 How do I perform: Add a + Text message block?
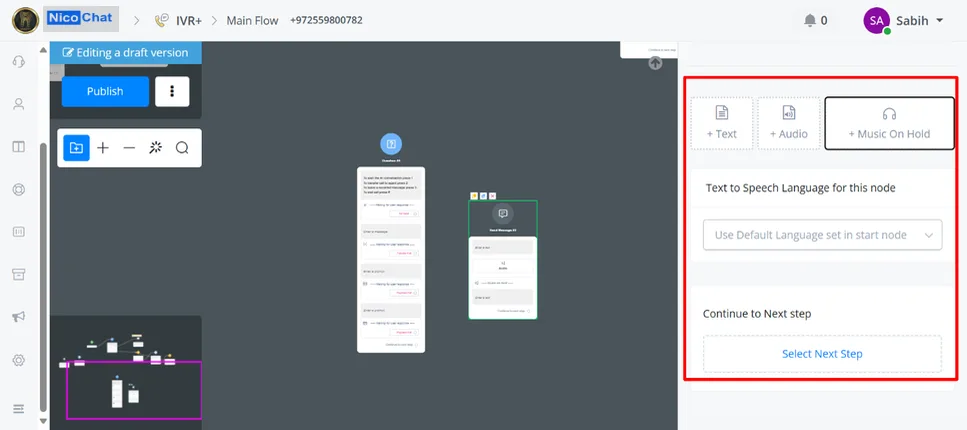point(722,123)
